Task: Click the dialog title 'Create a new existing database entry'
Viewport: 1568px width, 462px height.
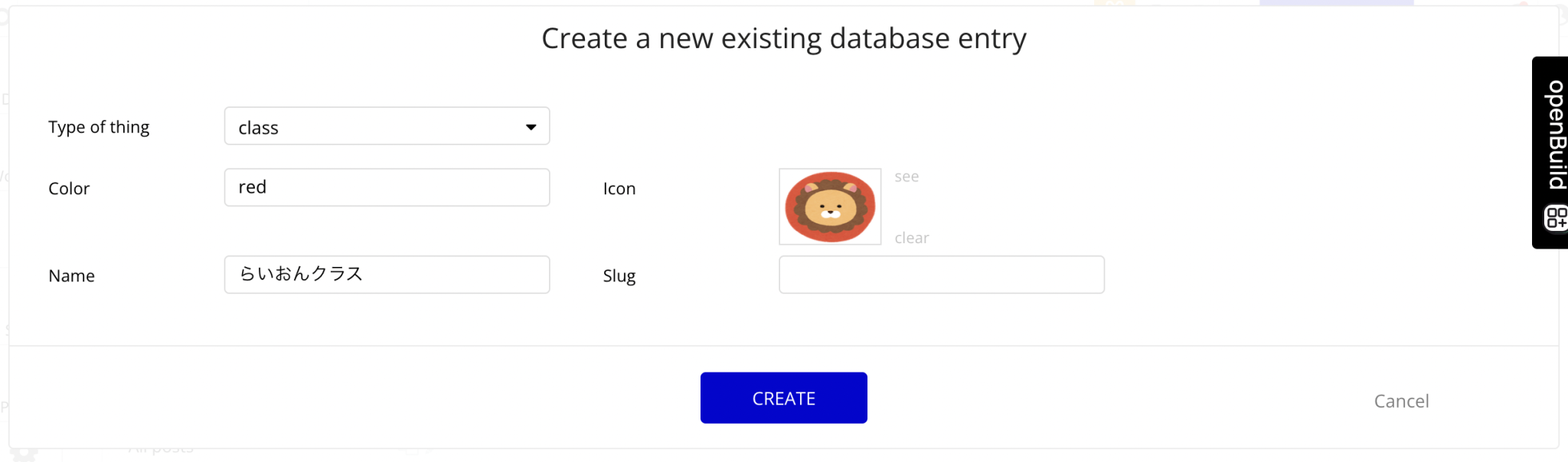Action: coord(784,38)
